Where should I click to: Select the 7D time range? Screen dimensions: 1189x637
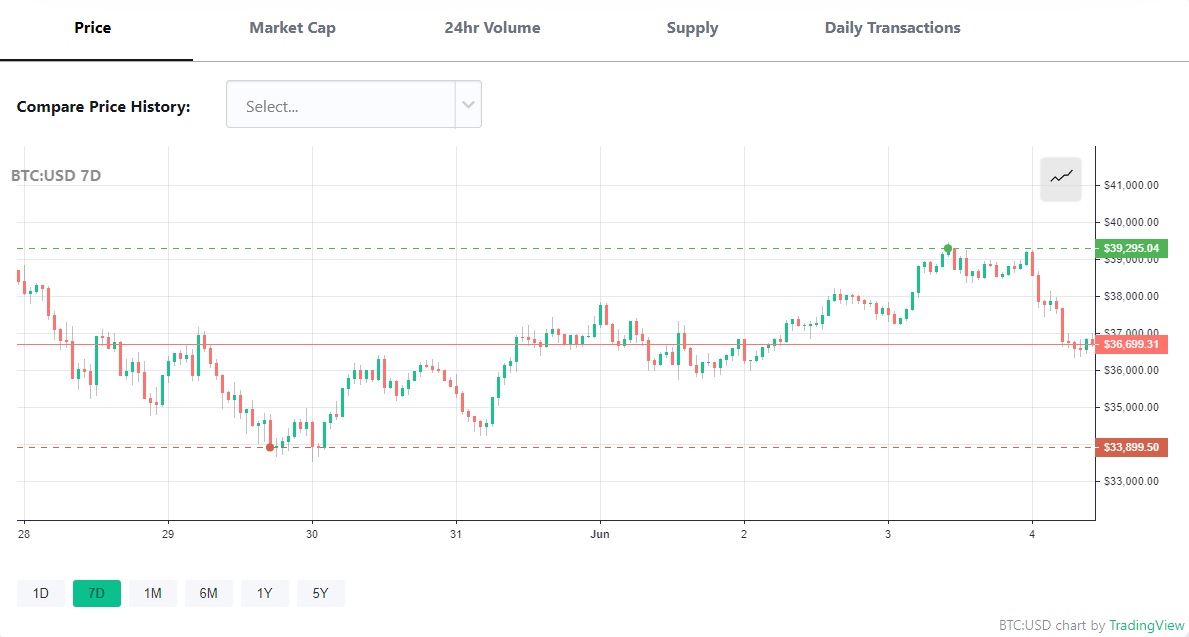pyautogui.click(x=96, y=593)
